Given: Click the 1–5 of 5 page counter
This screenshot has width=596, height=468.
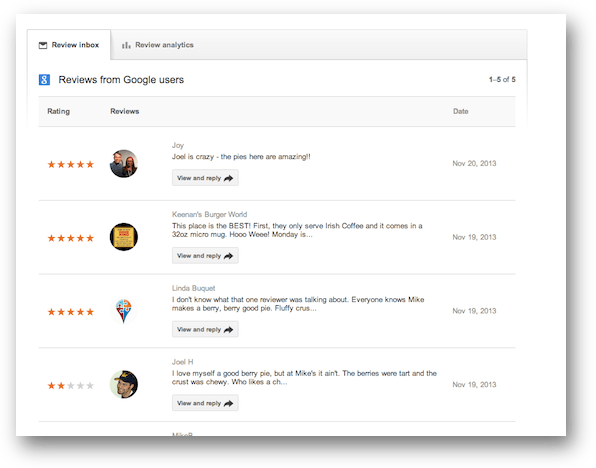Looking at the screenshot, I should pyautogui.click(x=502, y=79).
